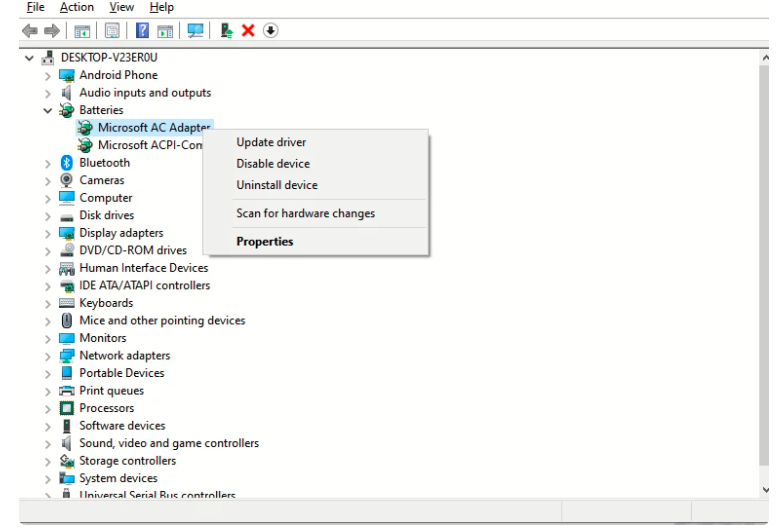
Task: Click the Disable device down-arrow toolbar icon
Action: point(270,31)
